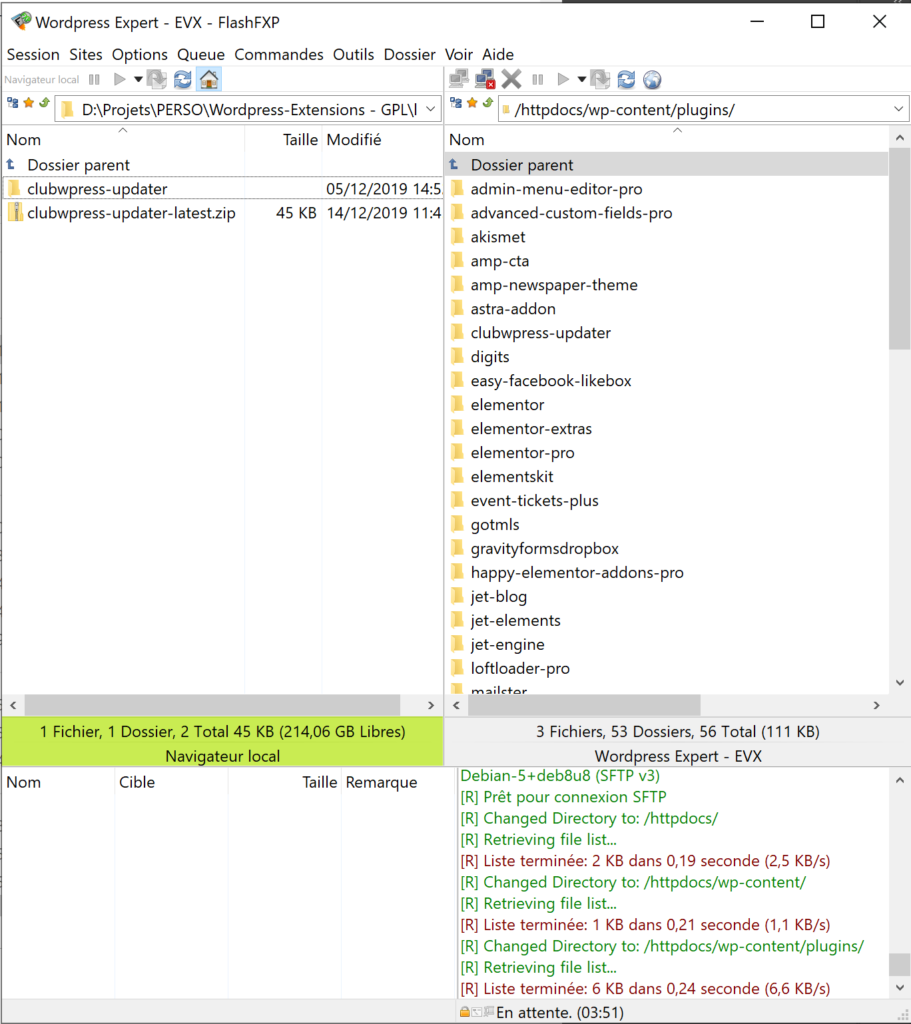The width and height of the screenshot is (911, 1024).
Task: Go up one local directory via green arrow
Action: (x=44, y=103)
